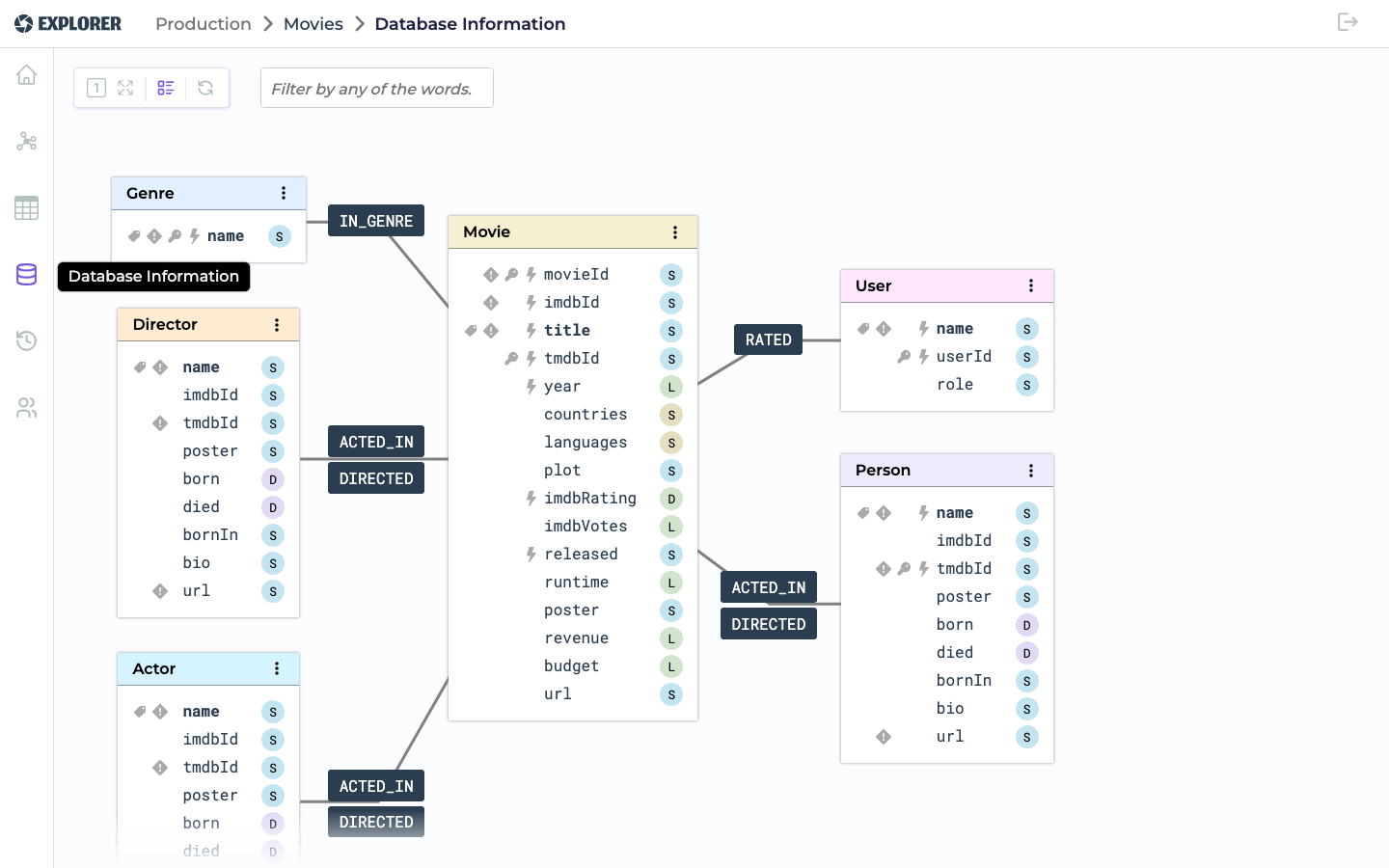Click the bornIn property in Person
1389x868 pixels.
click(x=964, y=681)
